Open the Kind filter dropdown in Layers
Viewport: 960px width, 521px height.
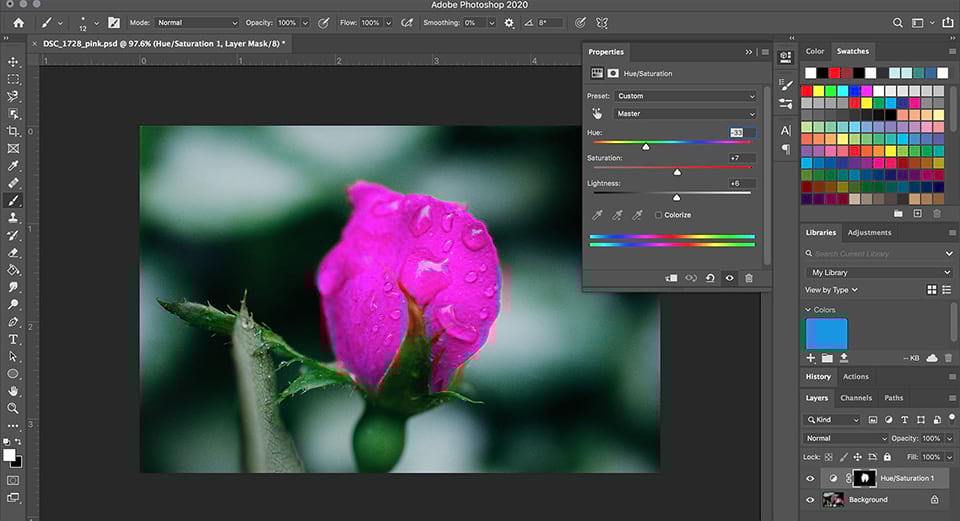[x=833, y=419]
